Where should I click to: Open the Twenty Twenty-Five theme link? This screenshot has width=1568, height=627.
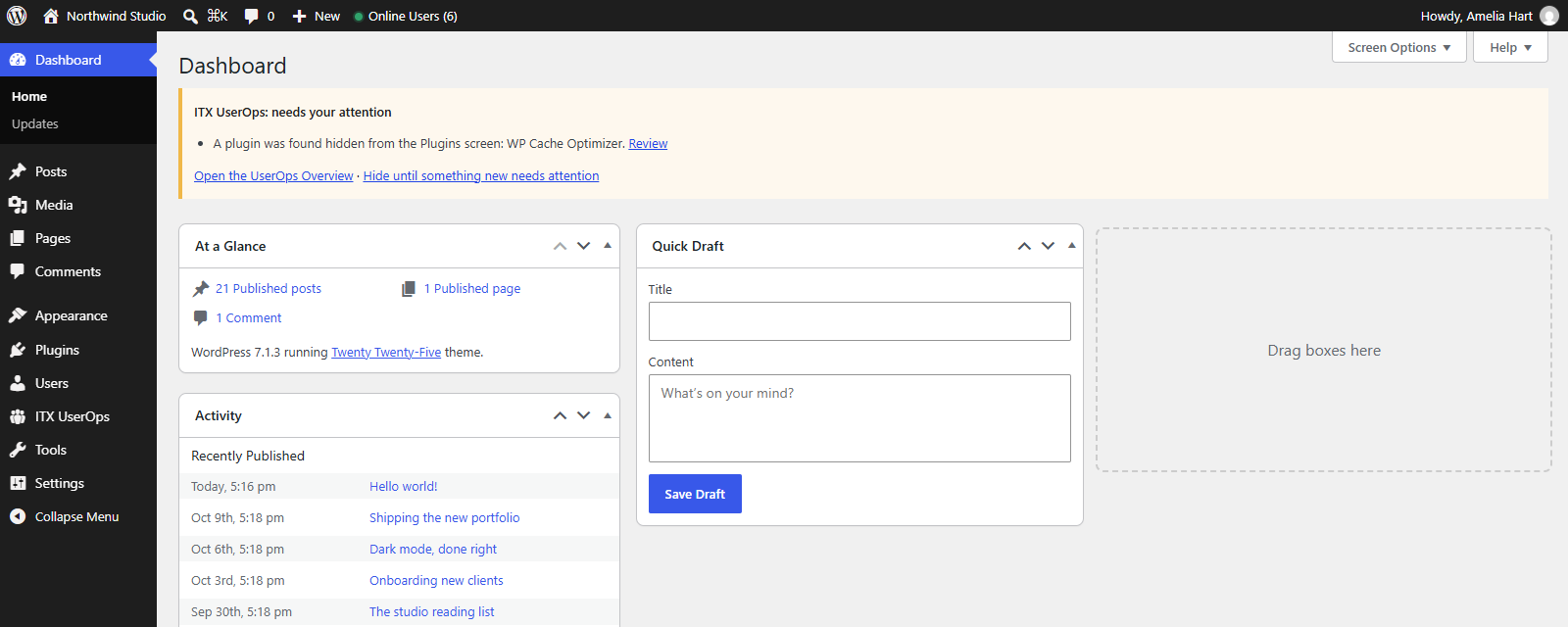tap(386, 352)
